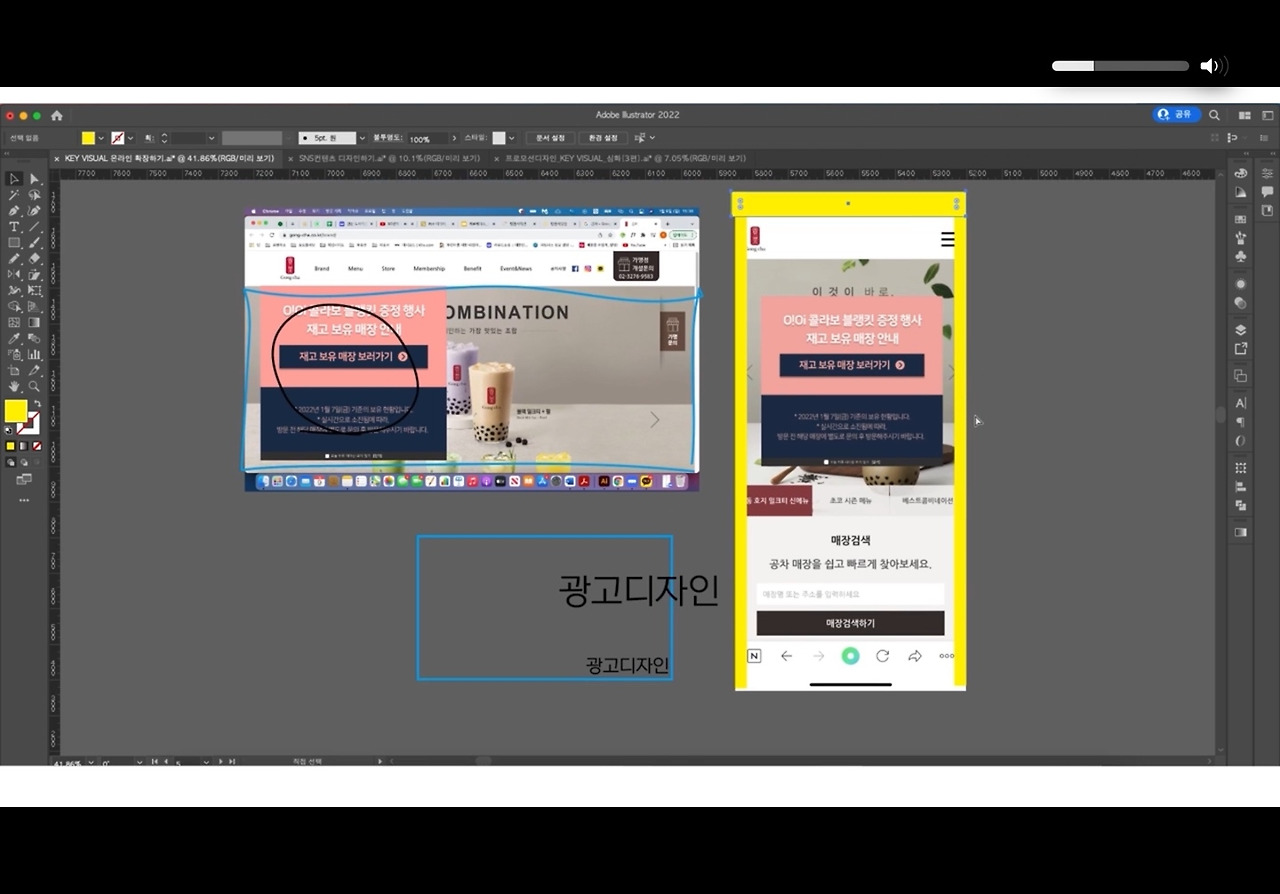Choose the Eyedropper tool
The width and height of the screenshot is (1280, 894).
pos(14,339)
